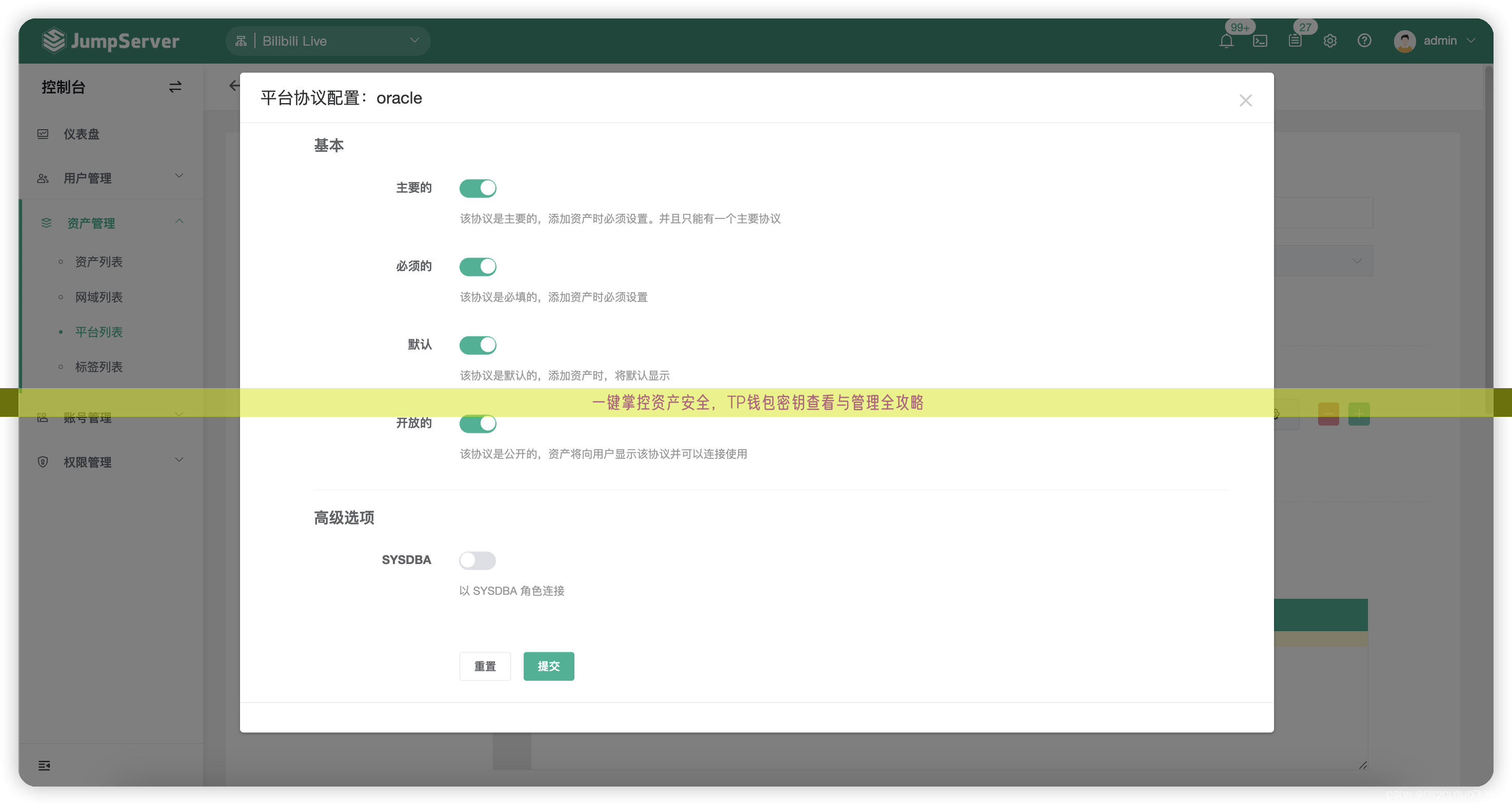Click the admin avatar image

pyautogui.click(x=1405, y=41)
